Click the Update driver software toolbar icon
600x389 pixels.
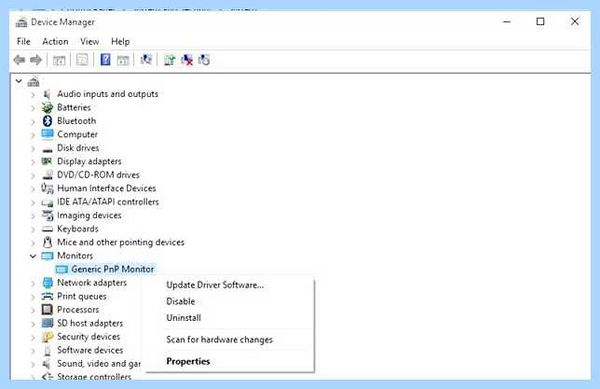pyautogui.click(x=169, y=60)
